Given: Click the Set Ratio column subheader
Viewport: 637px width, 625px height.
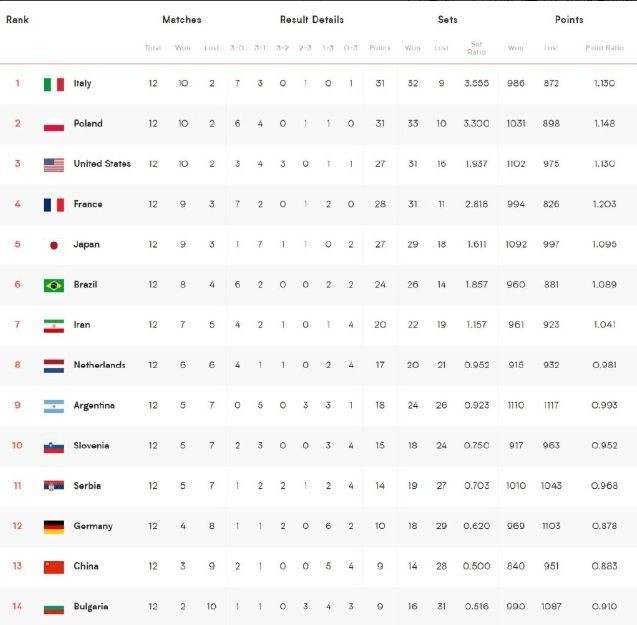Looking at the screenshot, I should pos(476,47).
